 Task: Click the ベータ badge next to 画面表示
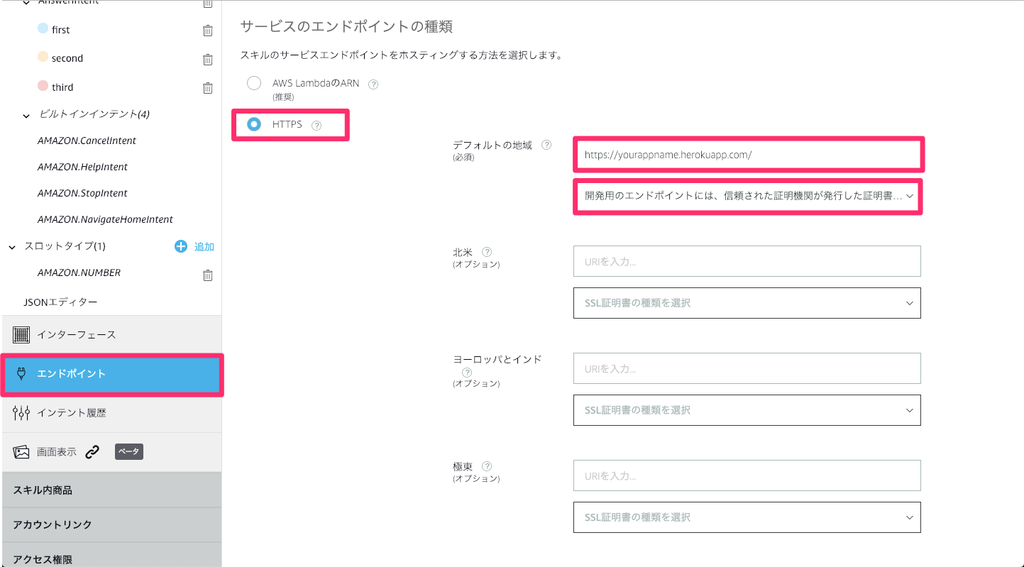pyautogui.click(x=129, y=451)
